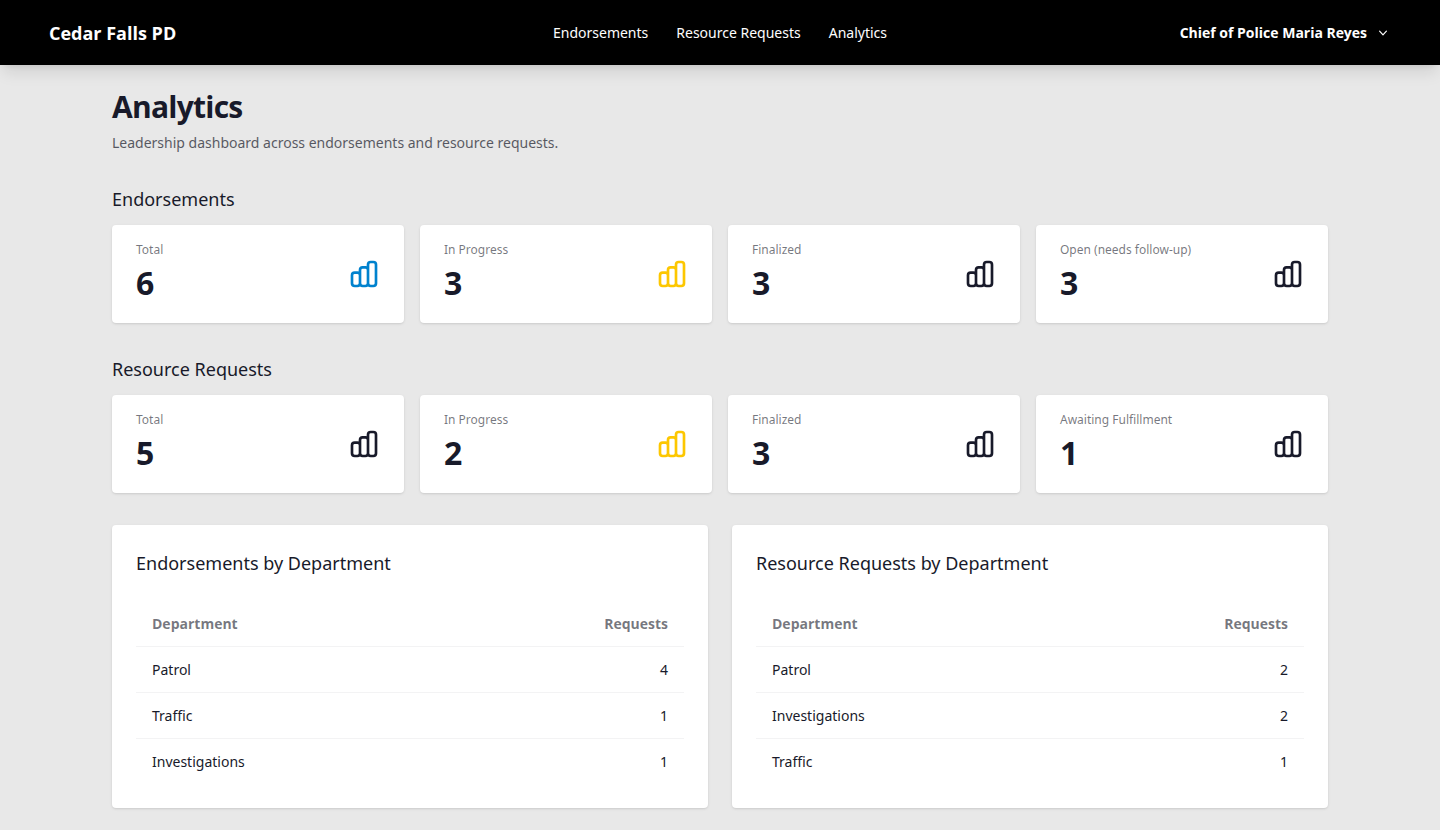Click the Leadership dashboard subtitle text

point(335,143)
